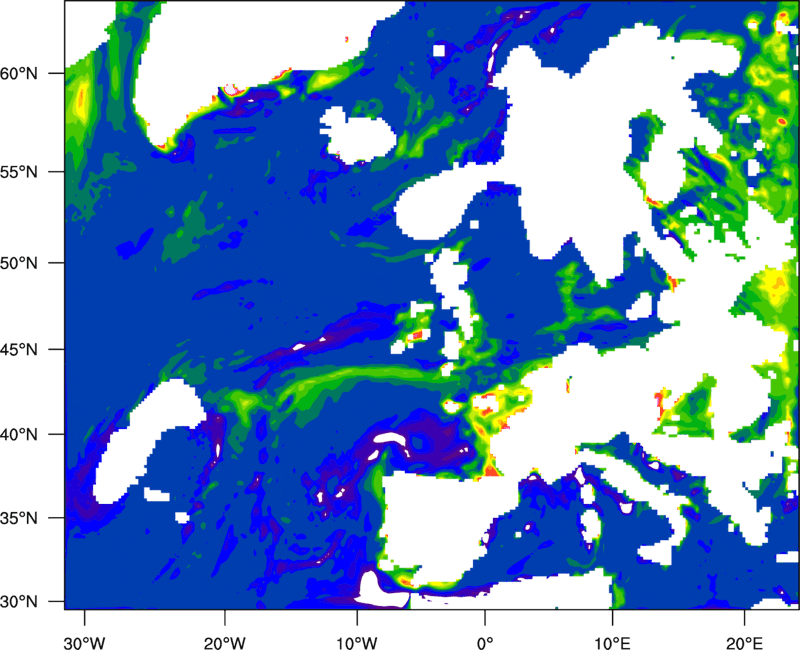
Task: Click the 0° longitude label
Action: click(x=485, y=643)
